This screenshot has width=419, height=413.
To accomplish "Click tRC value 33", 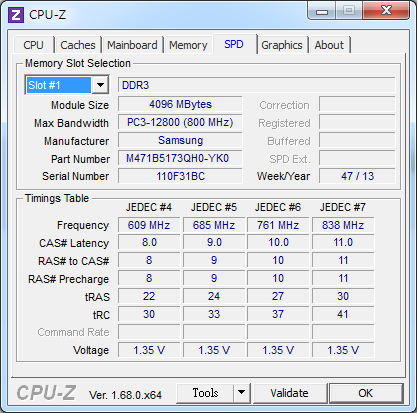I will [214, 314].
